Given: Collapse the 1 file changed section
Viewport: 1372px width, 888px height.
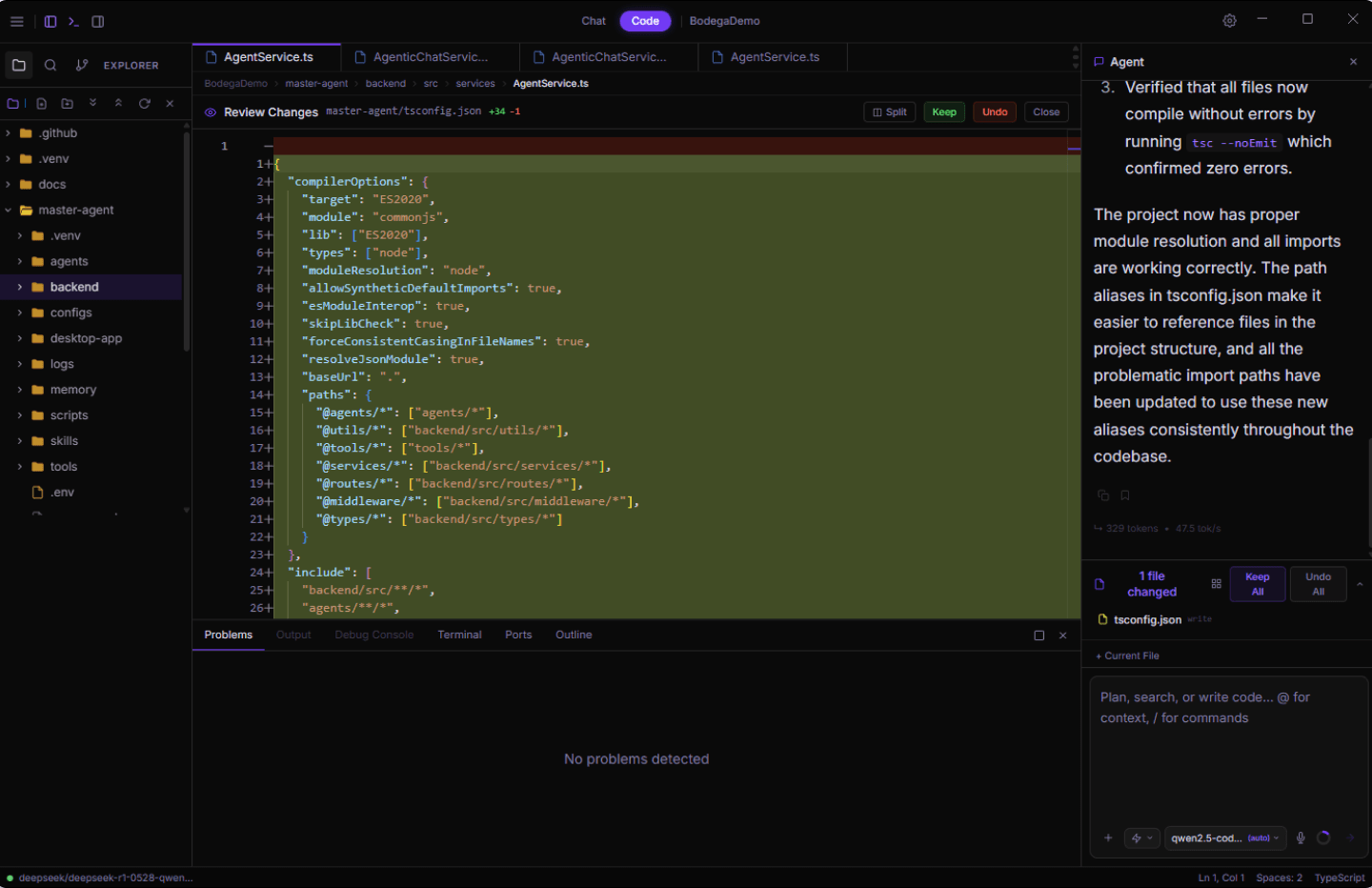Looking at the screenshot, I should click(1361, 583).
